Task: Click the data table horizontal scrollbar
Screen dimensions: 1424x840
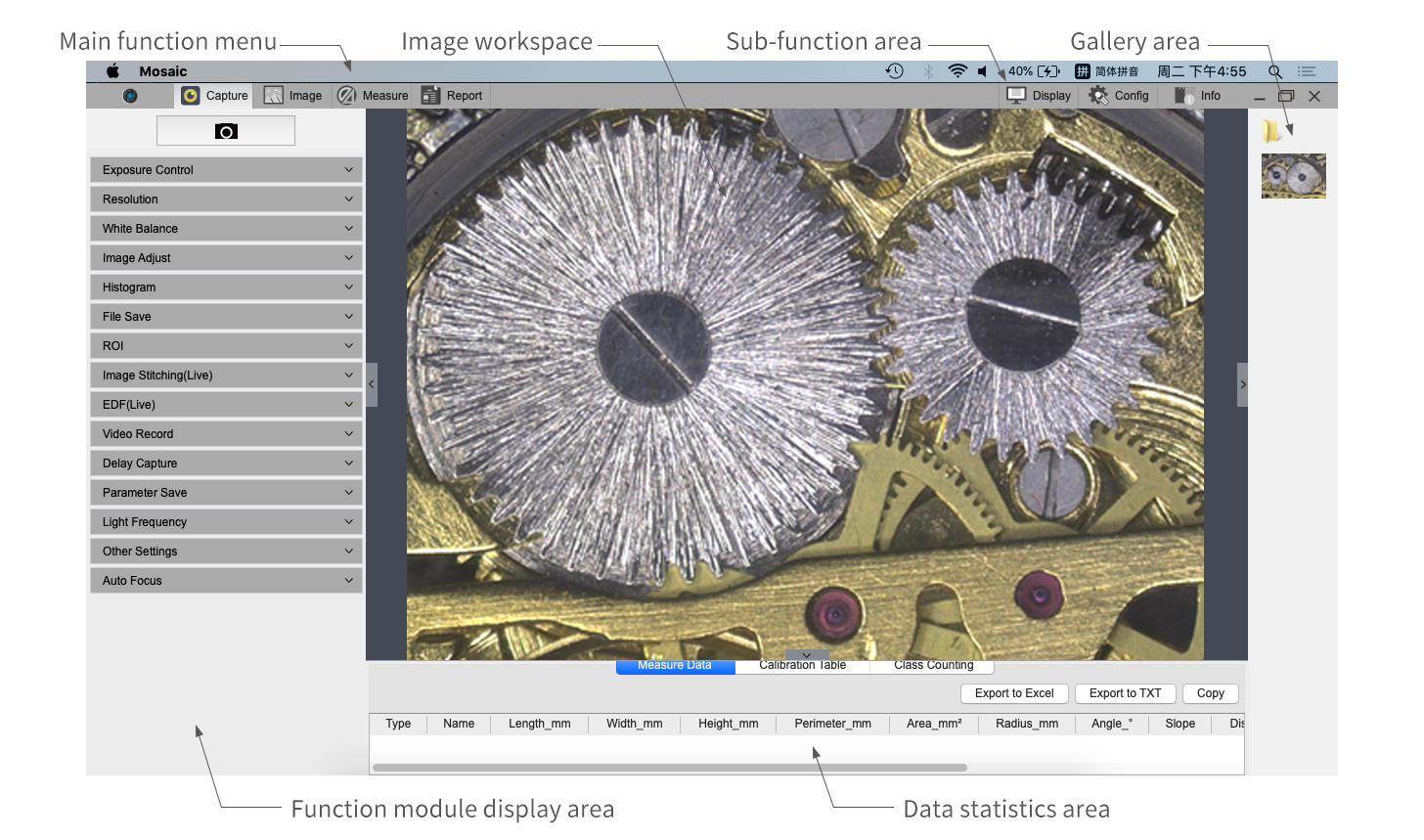Action: tap(670, 768)
